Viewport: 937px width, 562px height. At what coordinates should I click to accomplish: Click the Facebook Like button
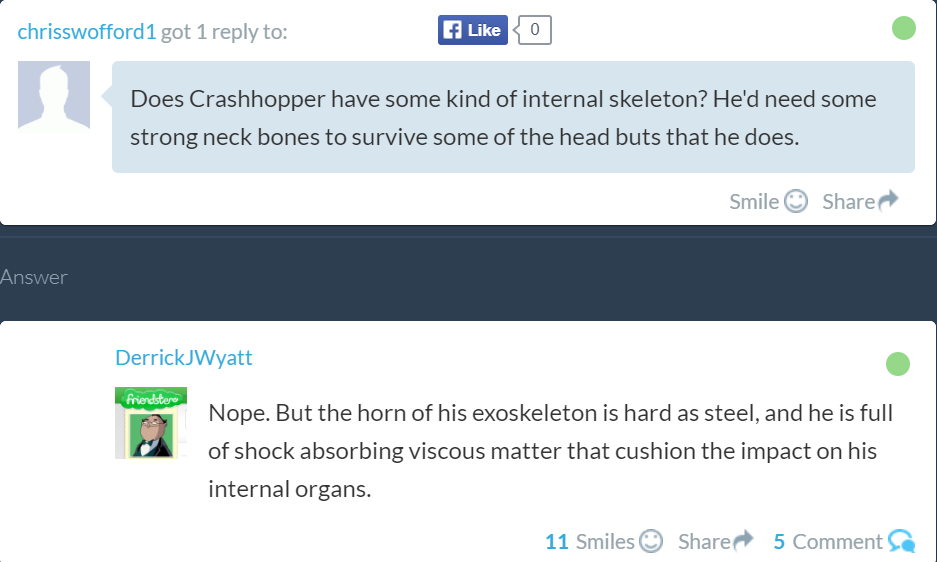tap(472, 30)
